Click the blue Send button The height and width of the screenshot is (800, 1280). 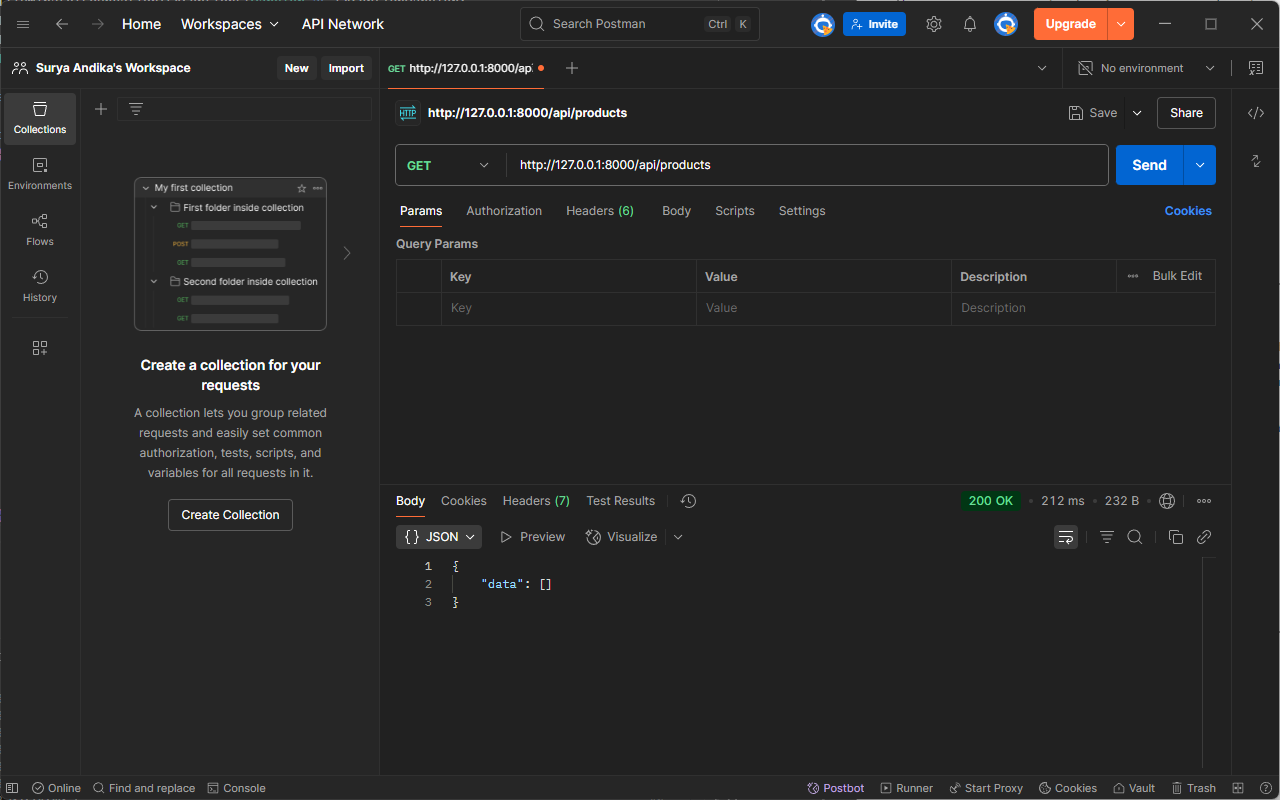(x=1149, y=165)
